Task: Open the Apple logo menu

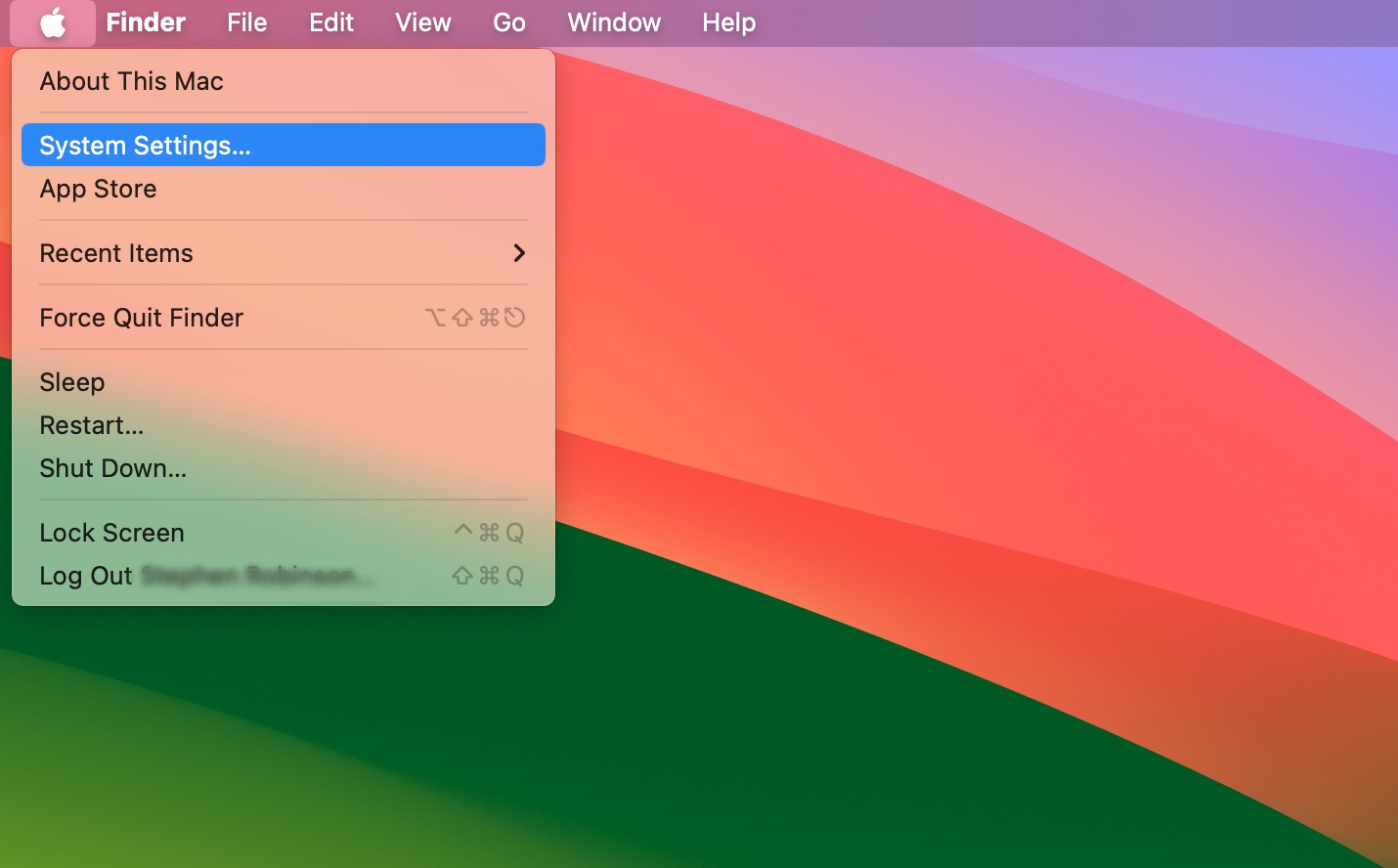Action: 53,22
